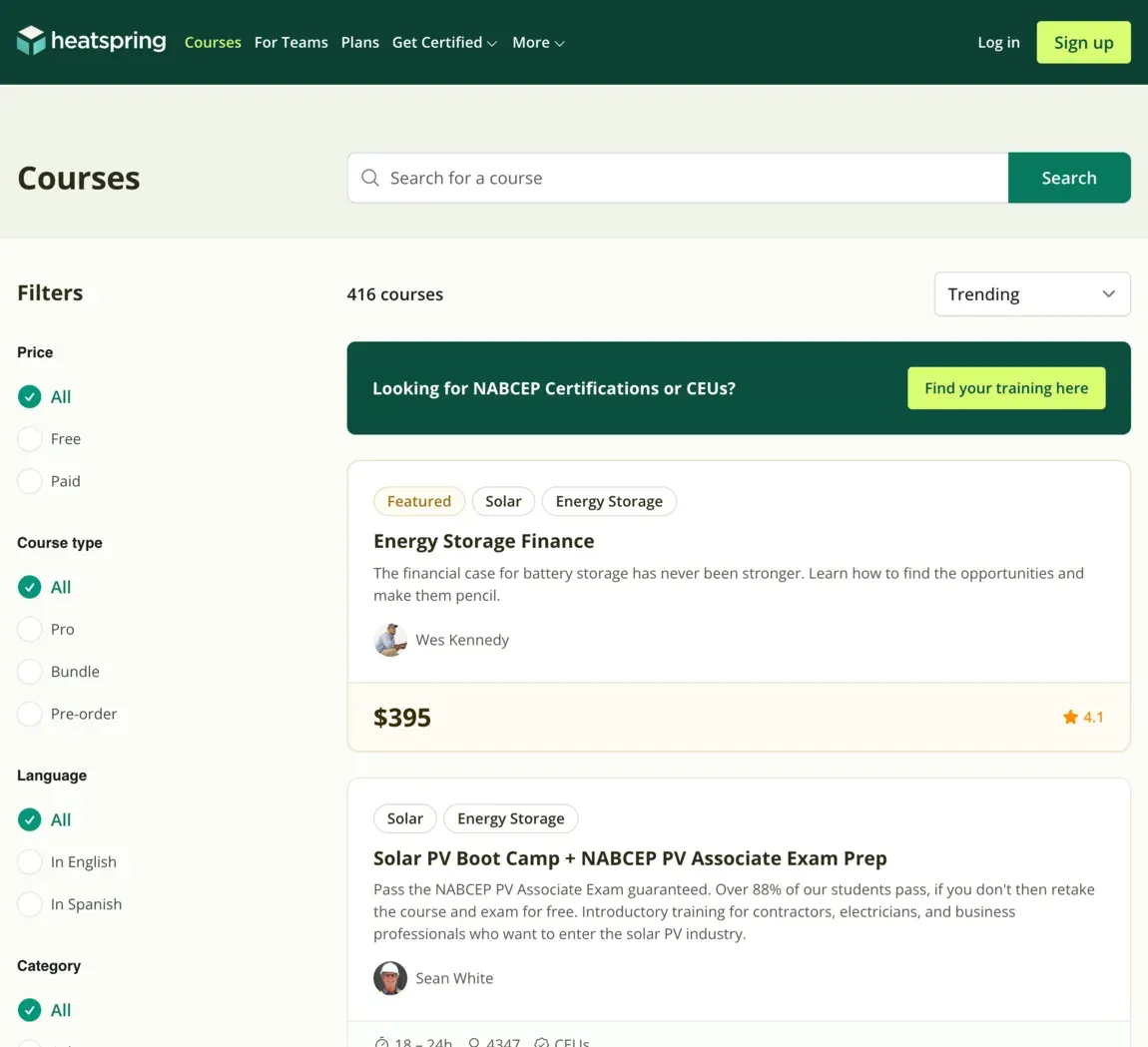Screen dimensions: 1148x1047
Task: Click the Log in link
Action: point(998,43)
